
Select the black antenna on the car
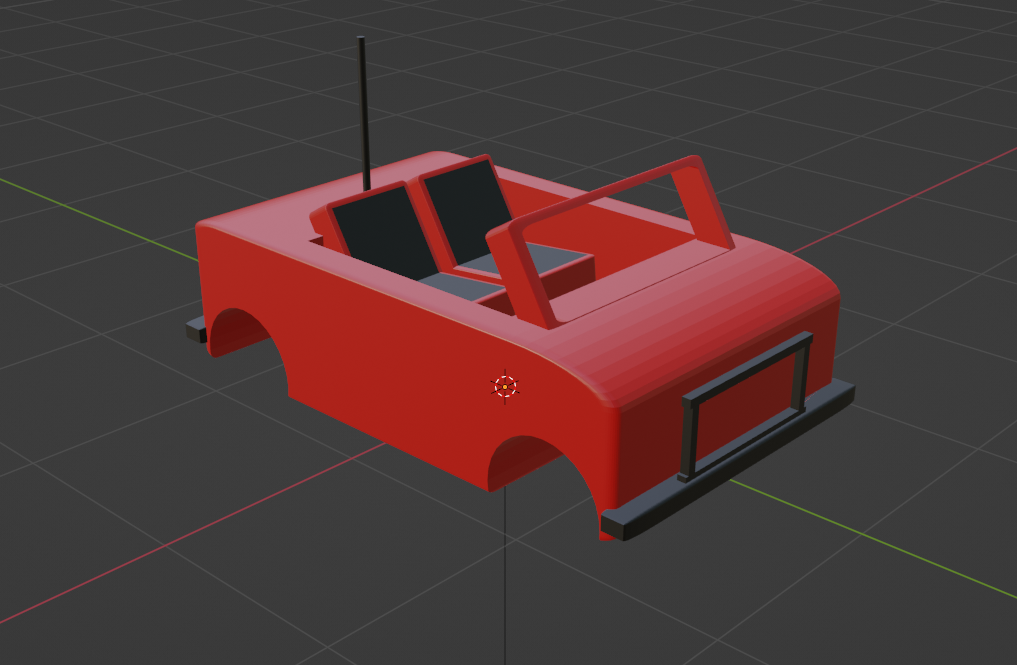click(363, 114)
